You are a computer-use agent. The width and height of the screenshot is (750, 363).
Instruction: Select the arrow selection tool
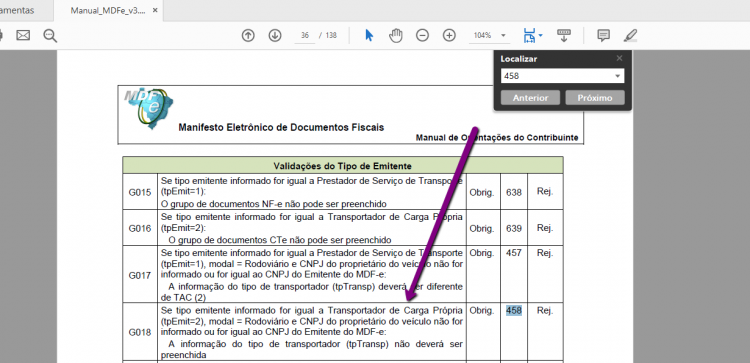click(x=369, y=35)
